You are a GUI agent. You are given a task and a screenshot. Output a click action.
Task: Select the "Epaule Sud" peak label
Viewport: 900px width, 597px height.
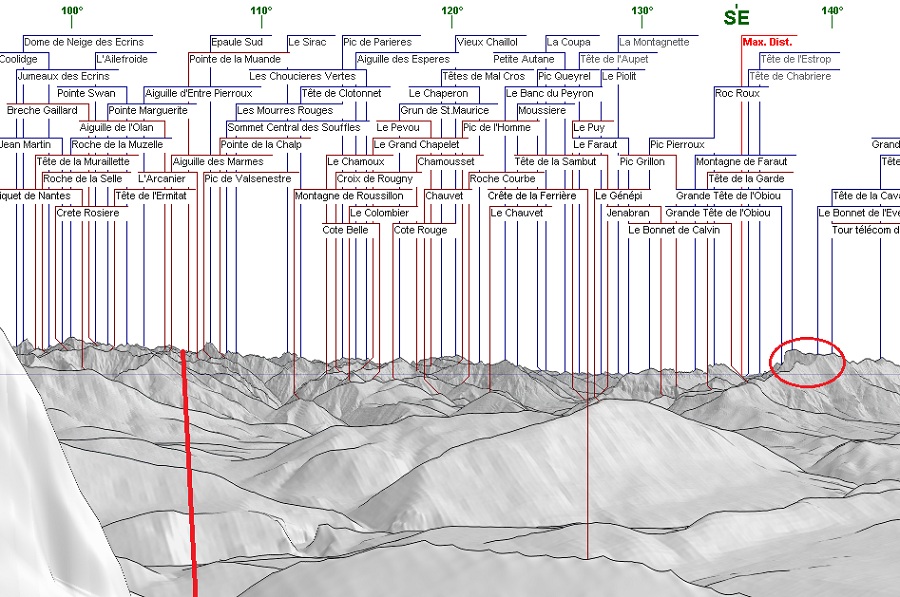(x=236, y=42)
